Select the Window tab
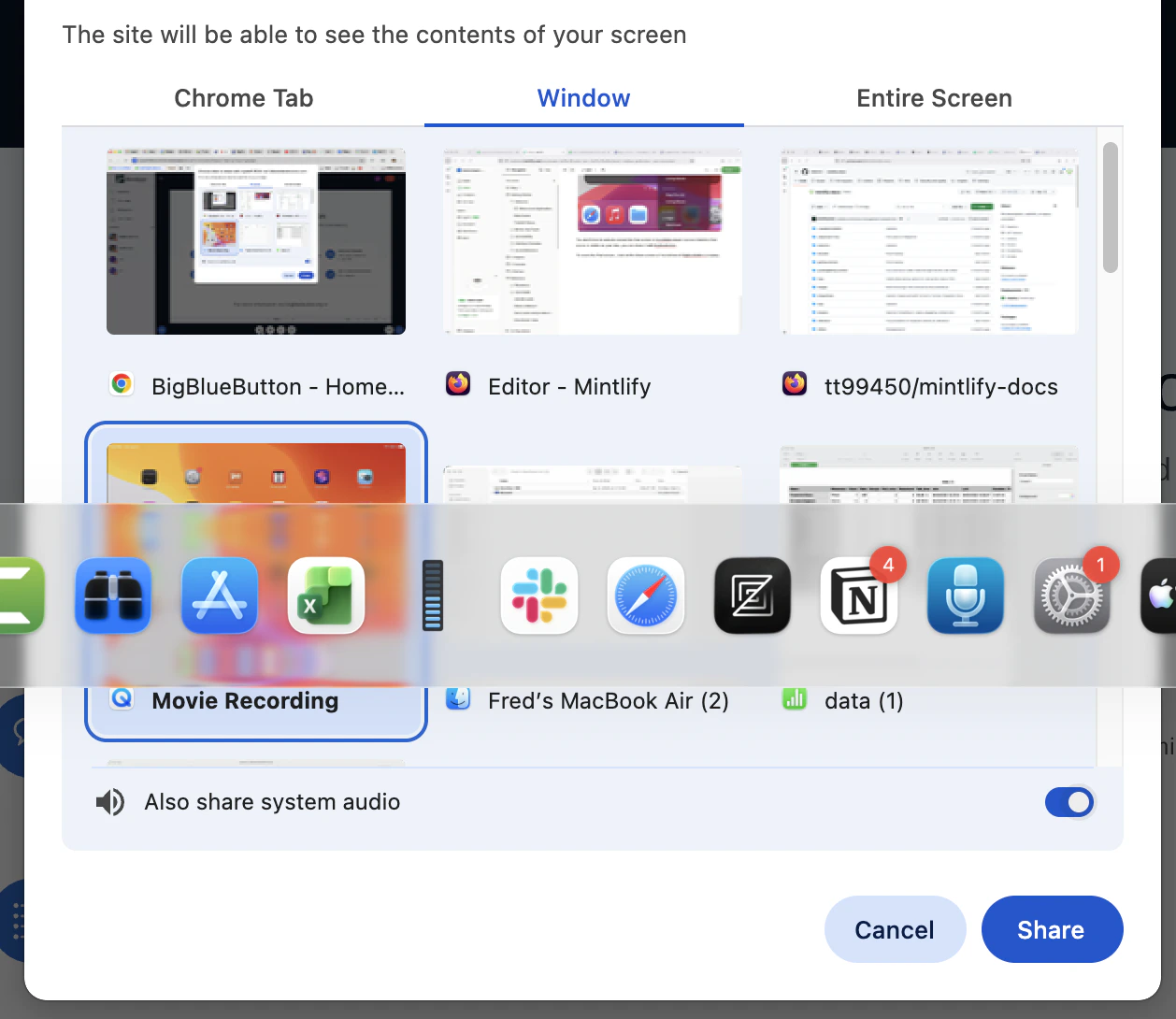The image size is (1176, 1019). click(x=583, y=98)
